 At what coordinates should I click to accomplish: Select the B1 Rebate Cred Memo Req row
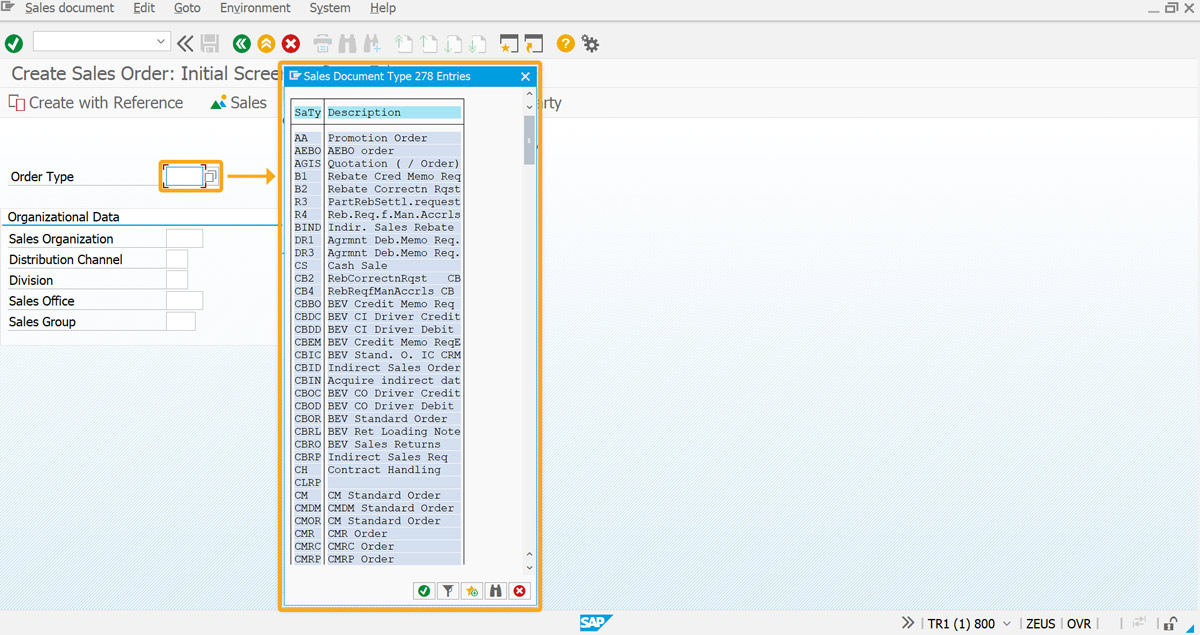(377, 177)
